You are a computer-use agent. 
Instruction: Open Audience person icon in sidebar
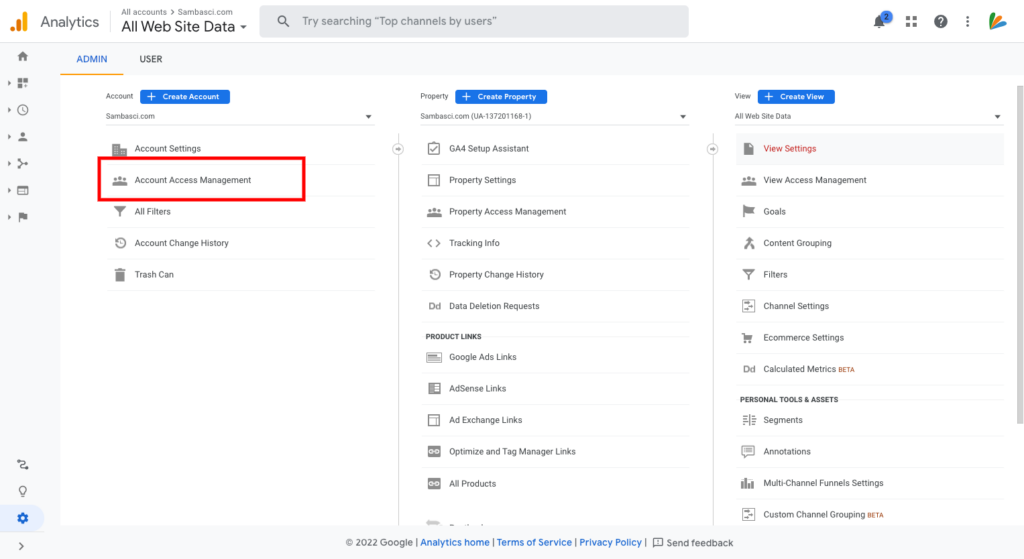click(23, 136)
